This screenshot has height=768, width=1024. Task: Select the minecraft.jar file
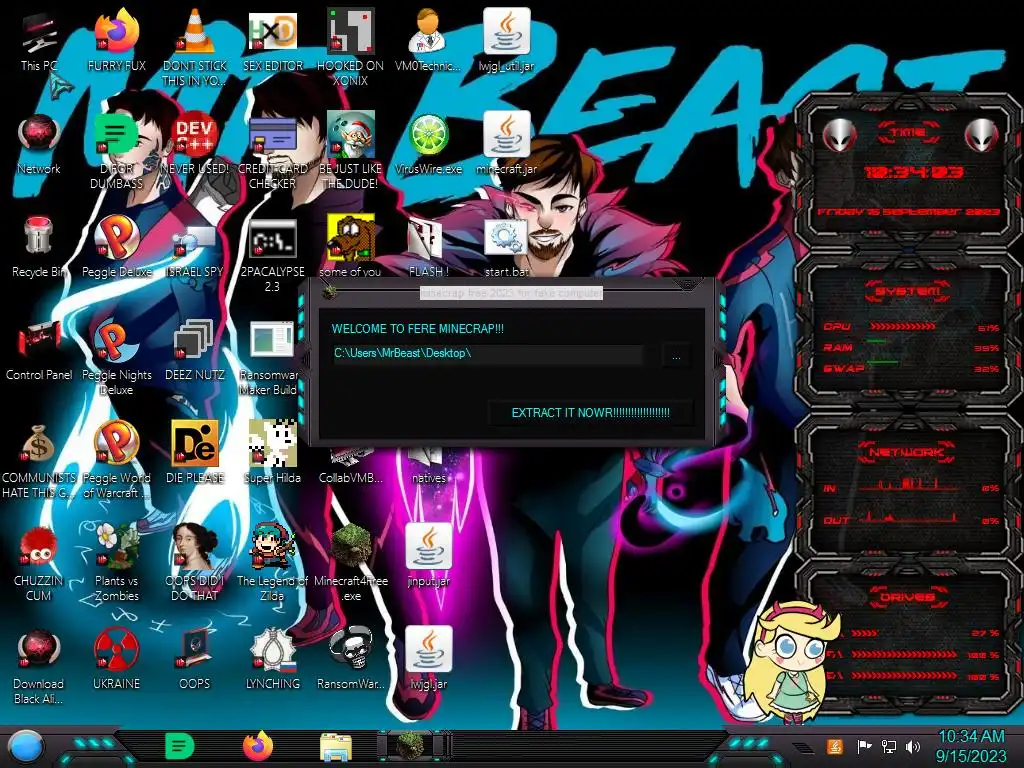(x=506, y=144)
